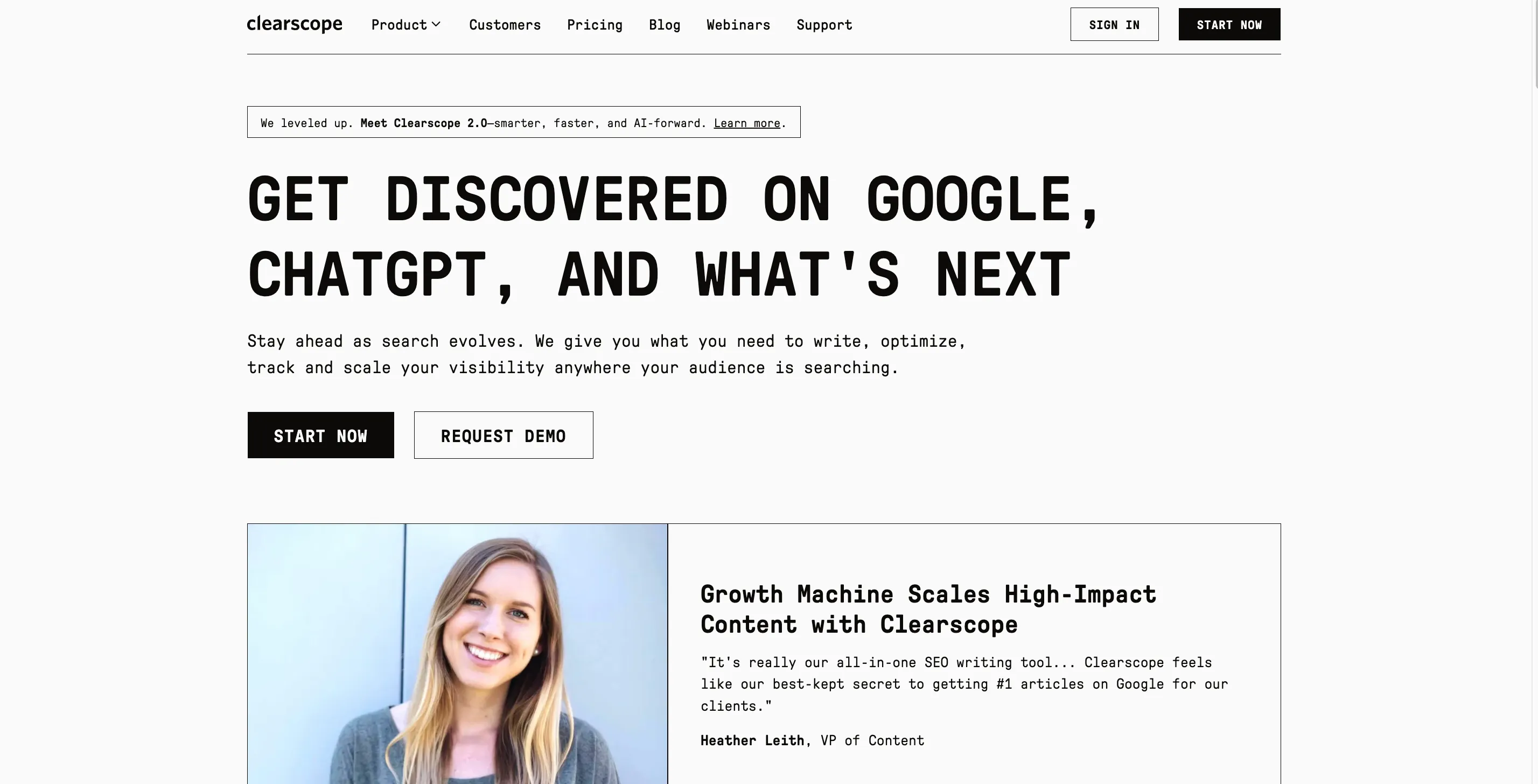Screen dimensions: 1538x784
Task: Click Start Now in the header
Action: [x=1229, y=24]
